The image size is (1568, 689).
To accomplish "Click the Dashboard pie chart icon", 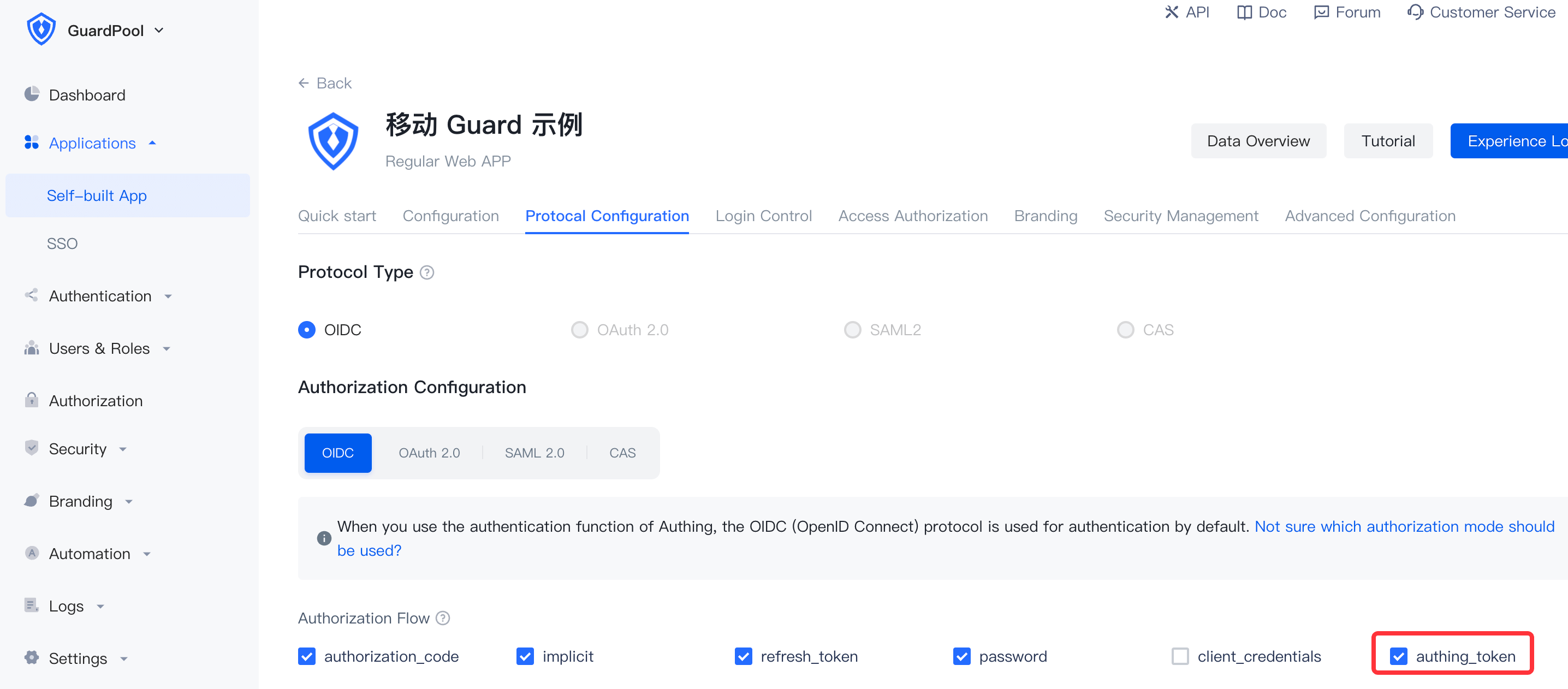I will 32,94.
